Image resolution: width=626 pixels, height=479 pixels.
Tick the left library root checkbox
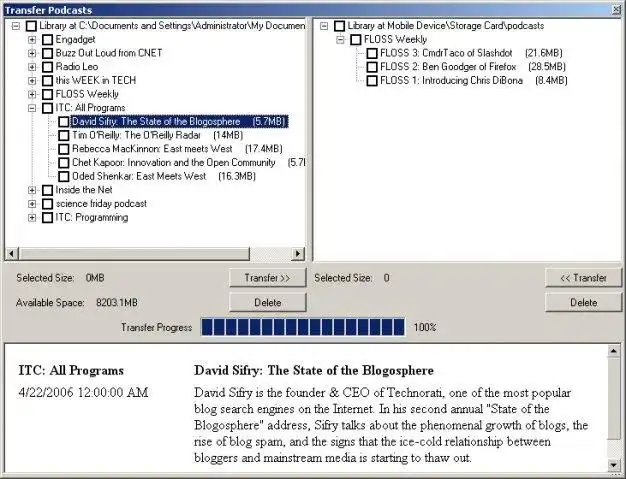point(31,26)
